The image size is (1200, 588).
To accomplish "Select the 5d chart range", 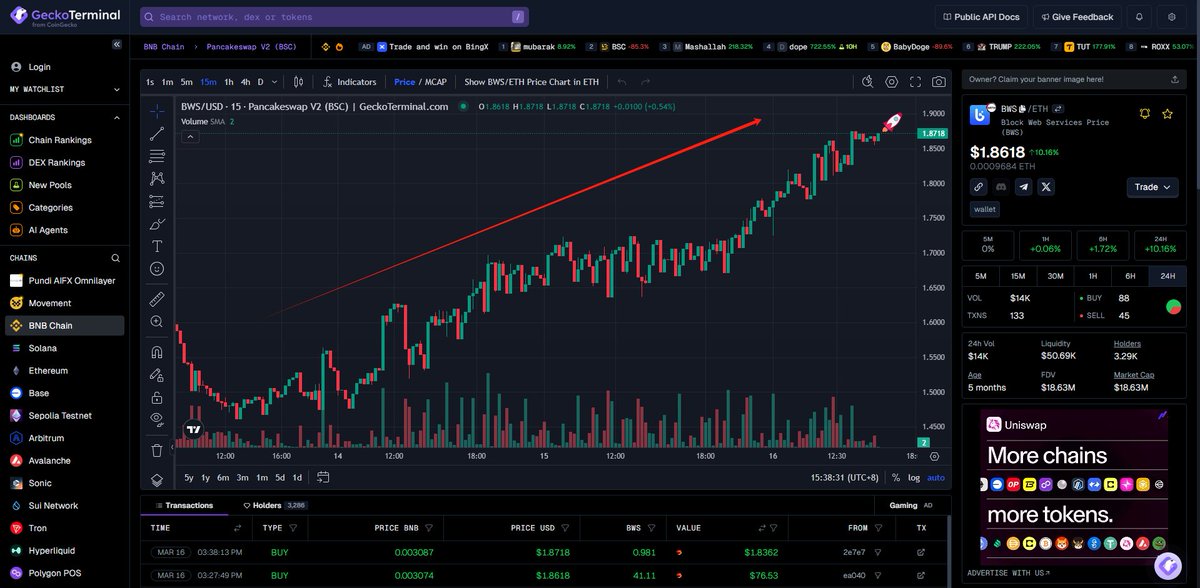I will pos(280,478).
